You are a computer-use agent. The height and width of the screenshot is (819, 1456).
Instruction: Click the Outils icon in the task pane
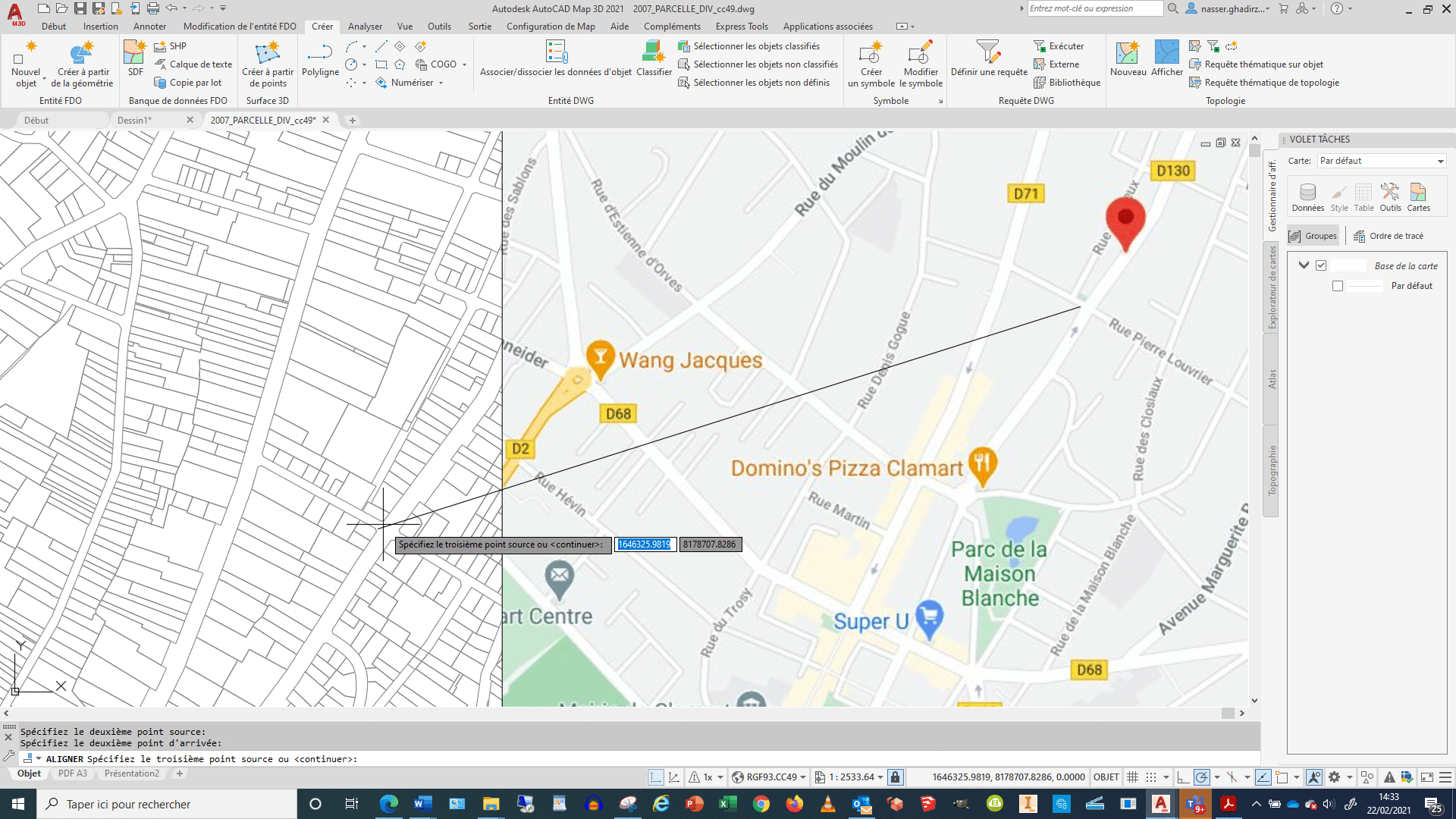[x=1391, y=196]
